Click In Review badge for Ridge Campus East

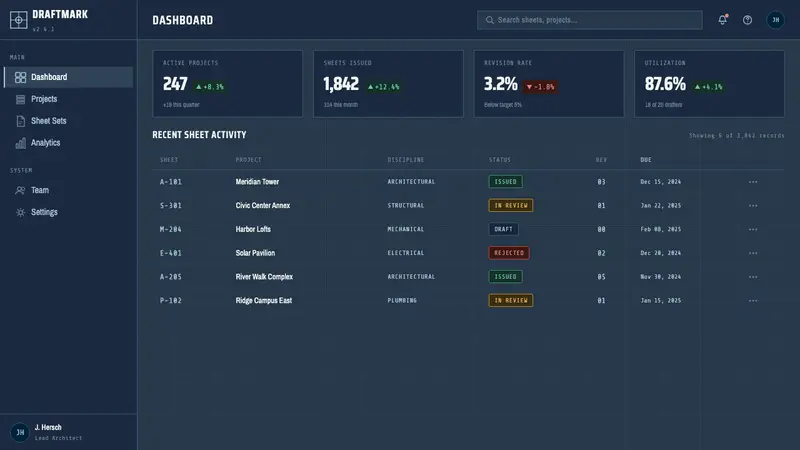pos(511,301)
